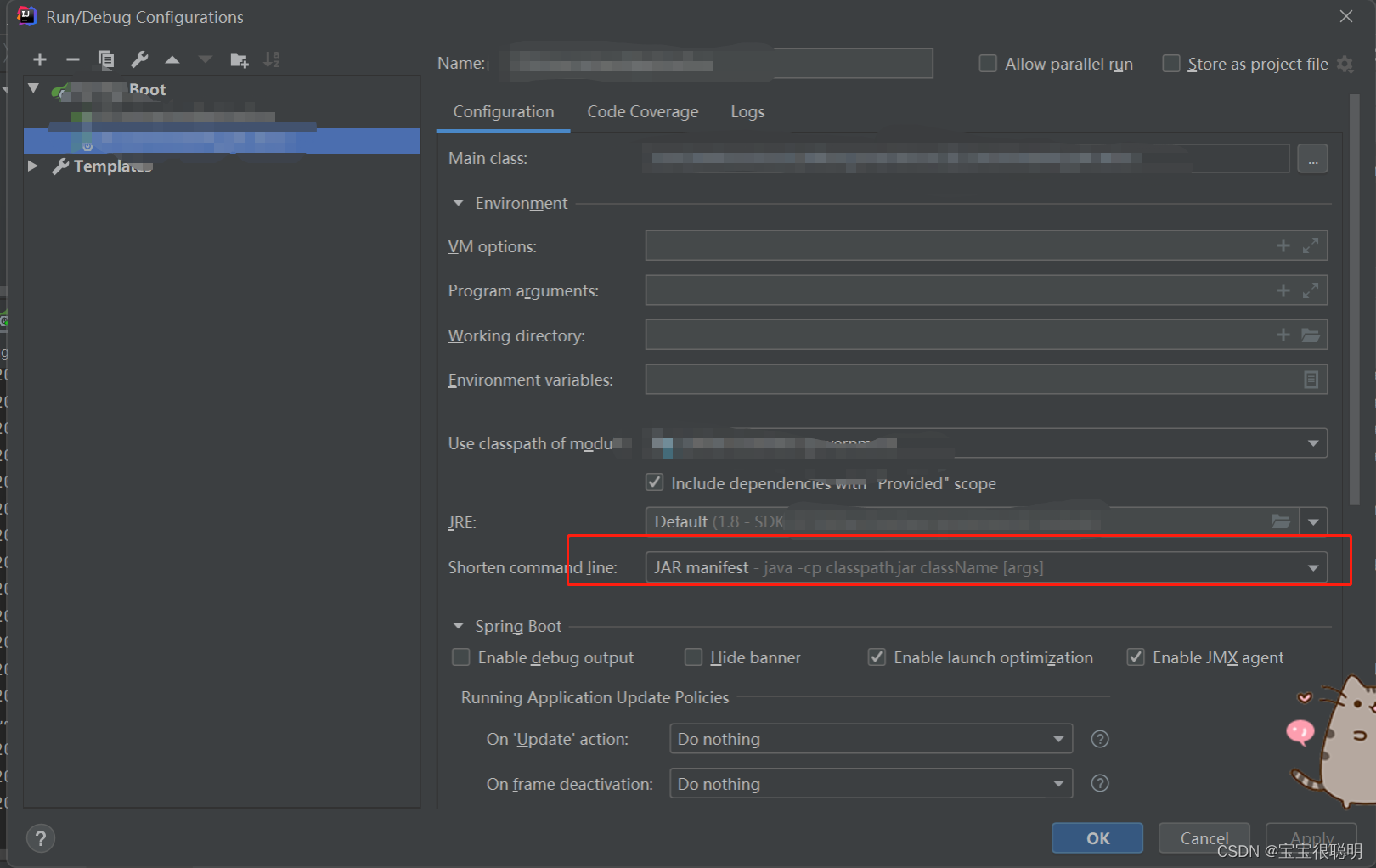Viewport: 1376px width, 868px height.
Task: Expand the Templates tree node
Action: click(32, 166)
